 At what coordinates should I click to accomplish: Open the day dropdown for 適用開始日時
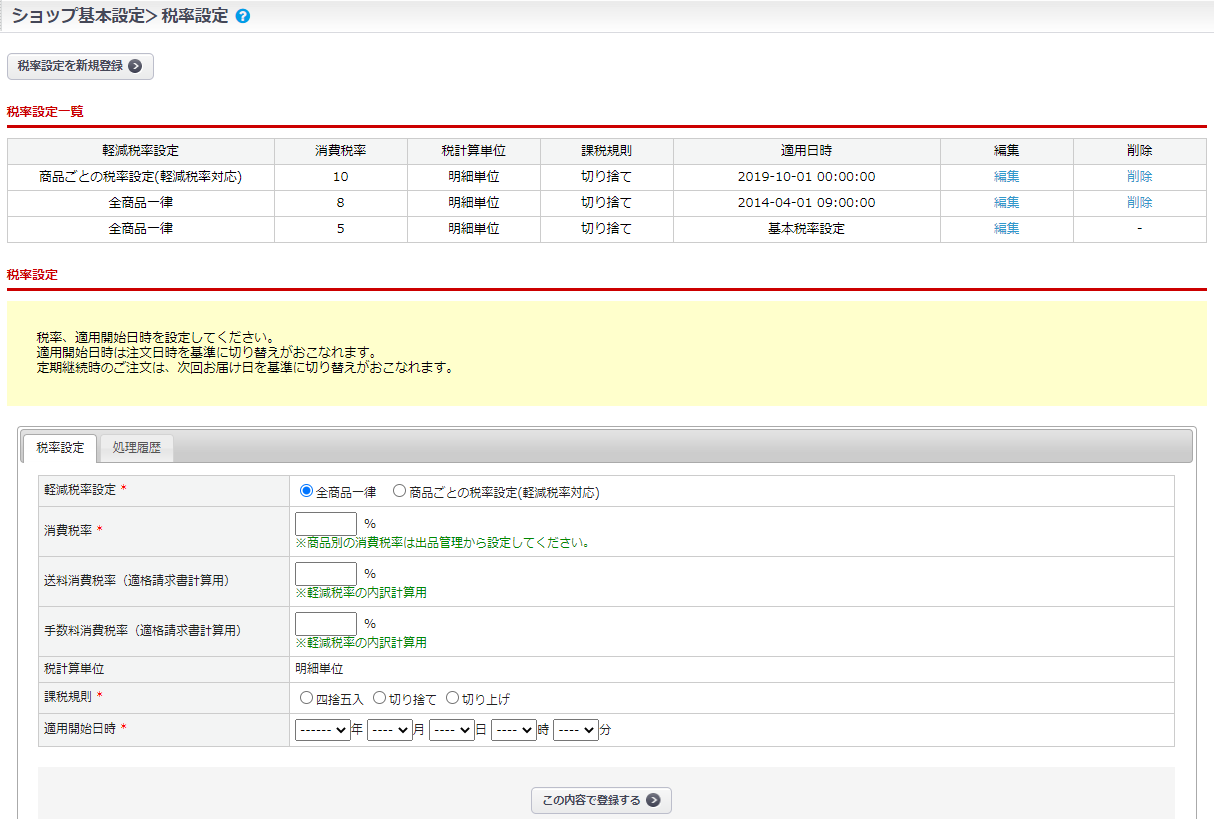pyautogui.click(x=451, y=730)
